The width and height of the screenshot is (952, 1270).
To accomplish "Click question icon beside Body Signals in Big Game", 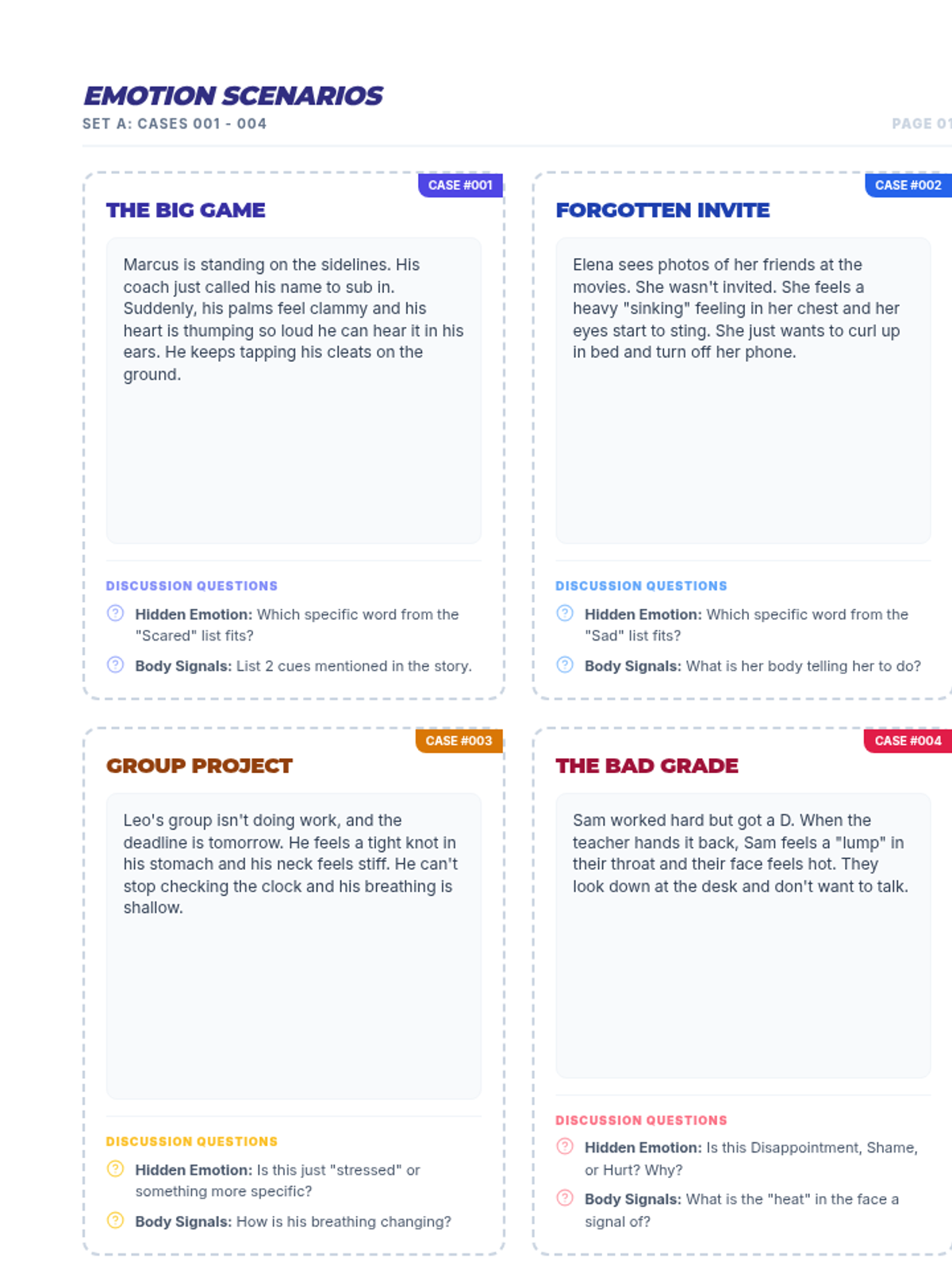I will 115,664.
